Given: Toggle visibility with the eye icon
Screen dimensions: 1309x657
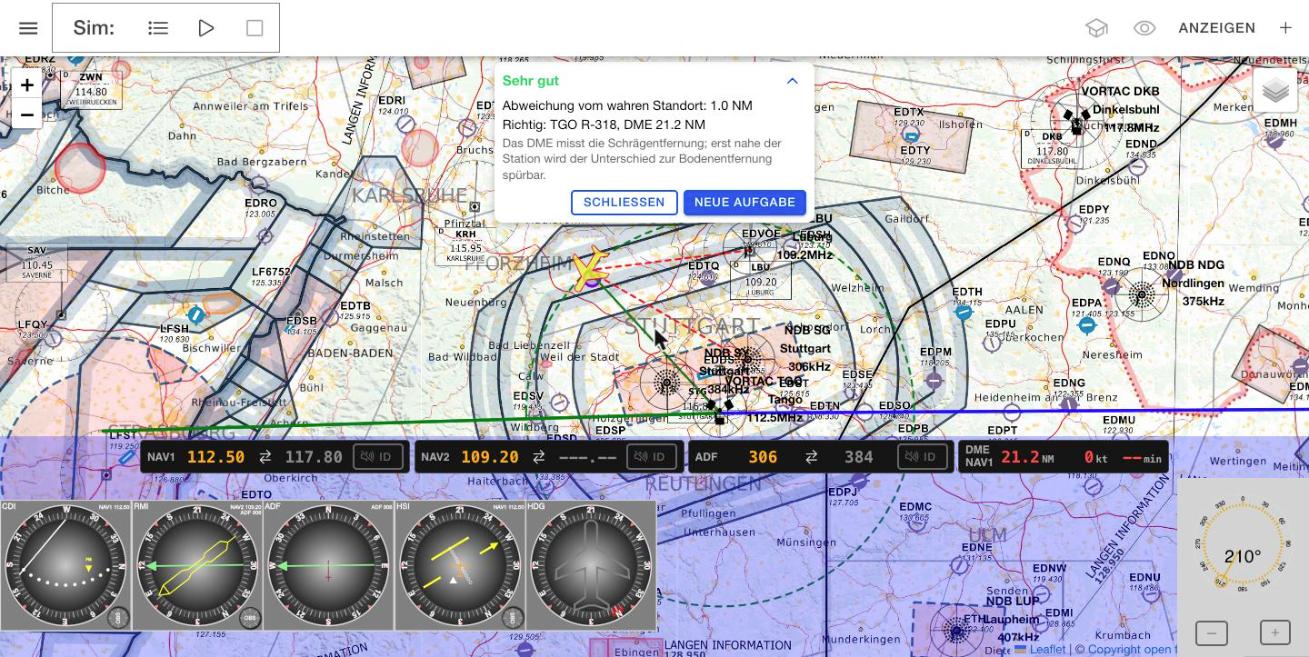Looking at the screenshot, I should [x=1145, y=28].
